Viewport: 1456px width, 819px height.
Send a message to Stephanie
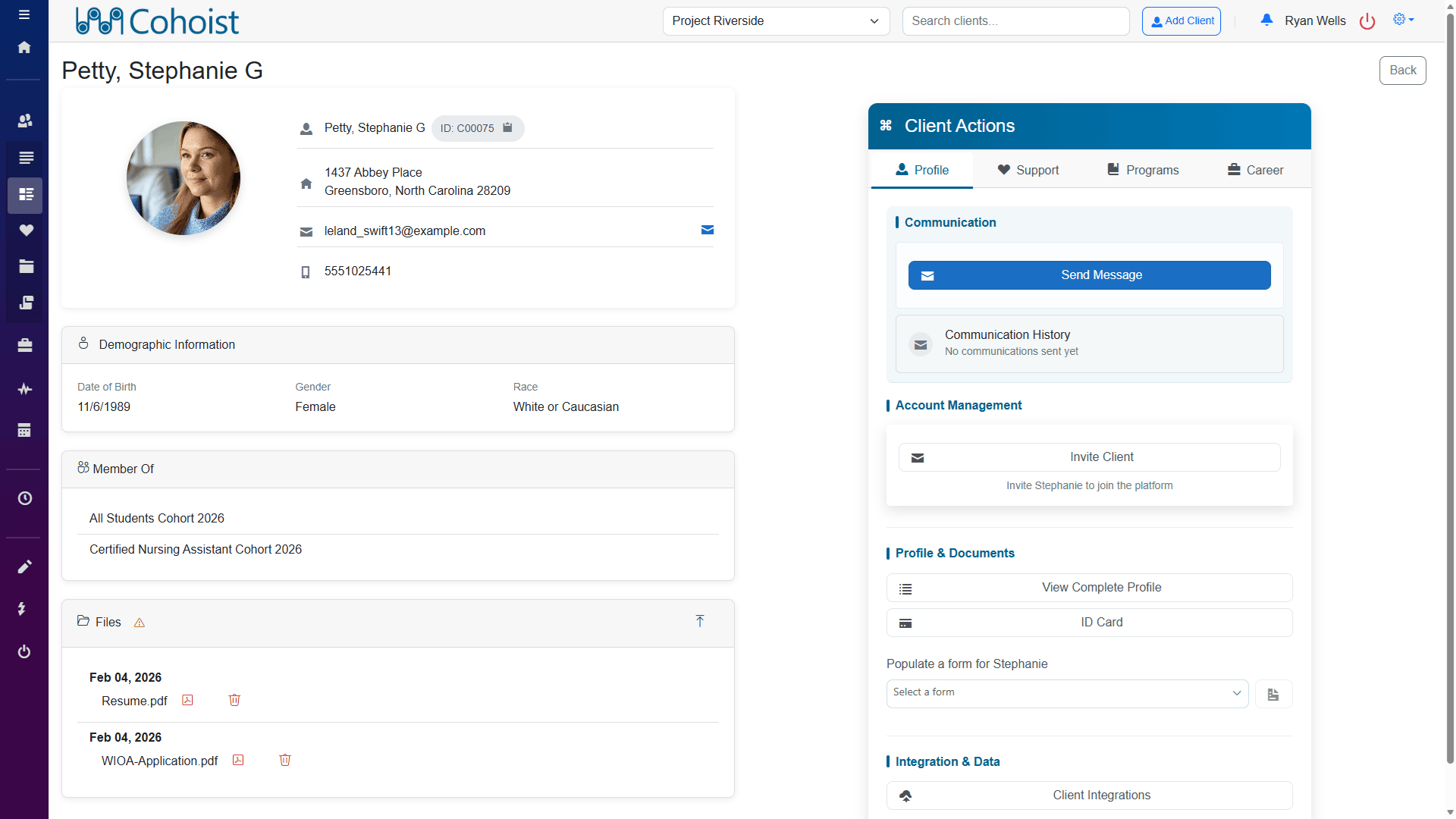[1089, 275]
